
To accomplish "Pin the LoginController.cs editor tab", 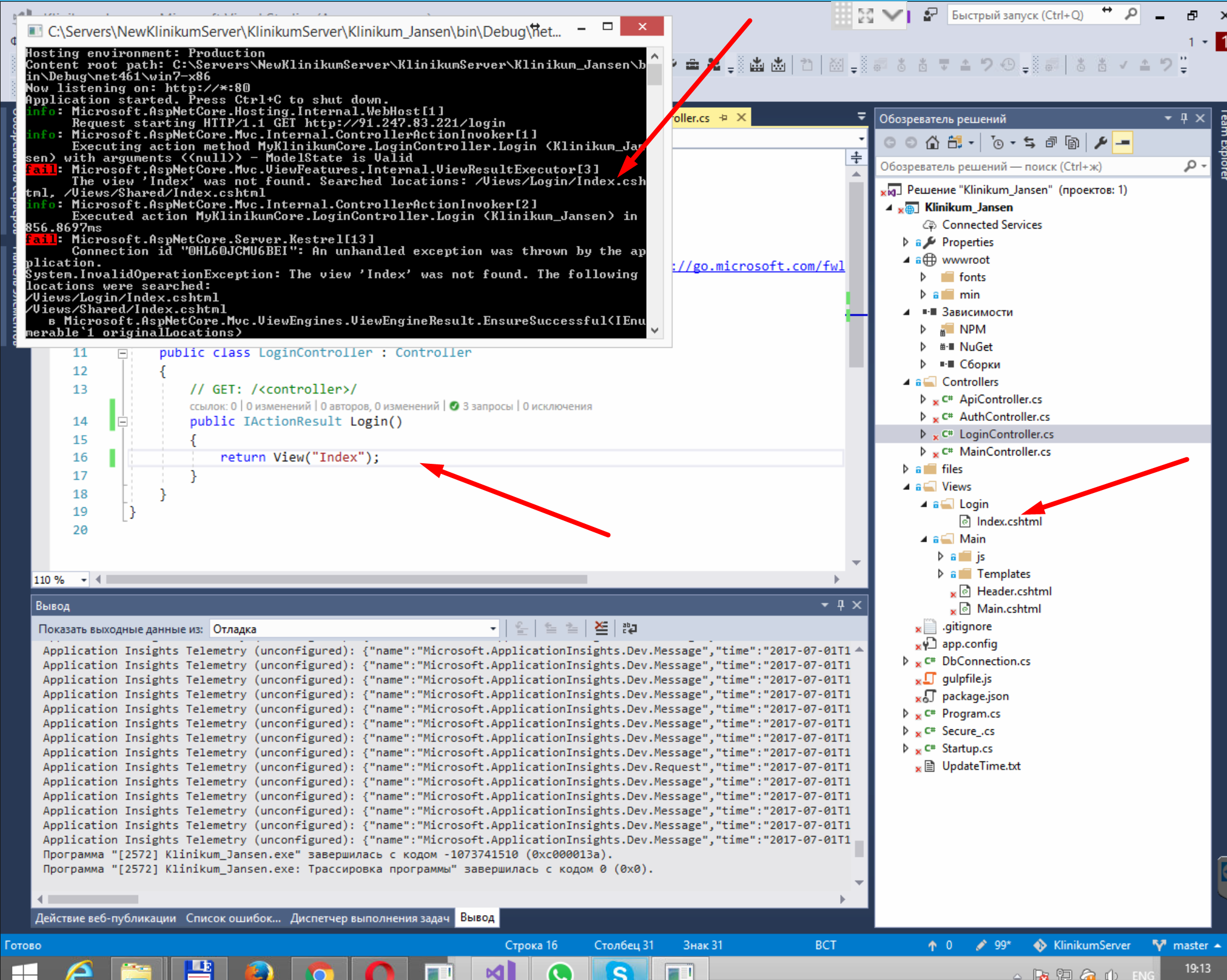I will (723, 117).
